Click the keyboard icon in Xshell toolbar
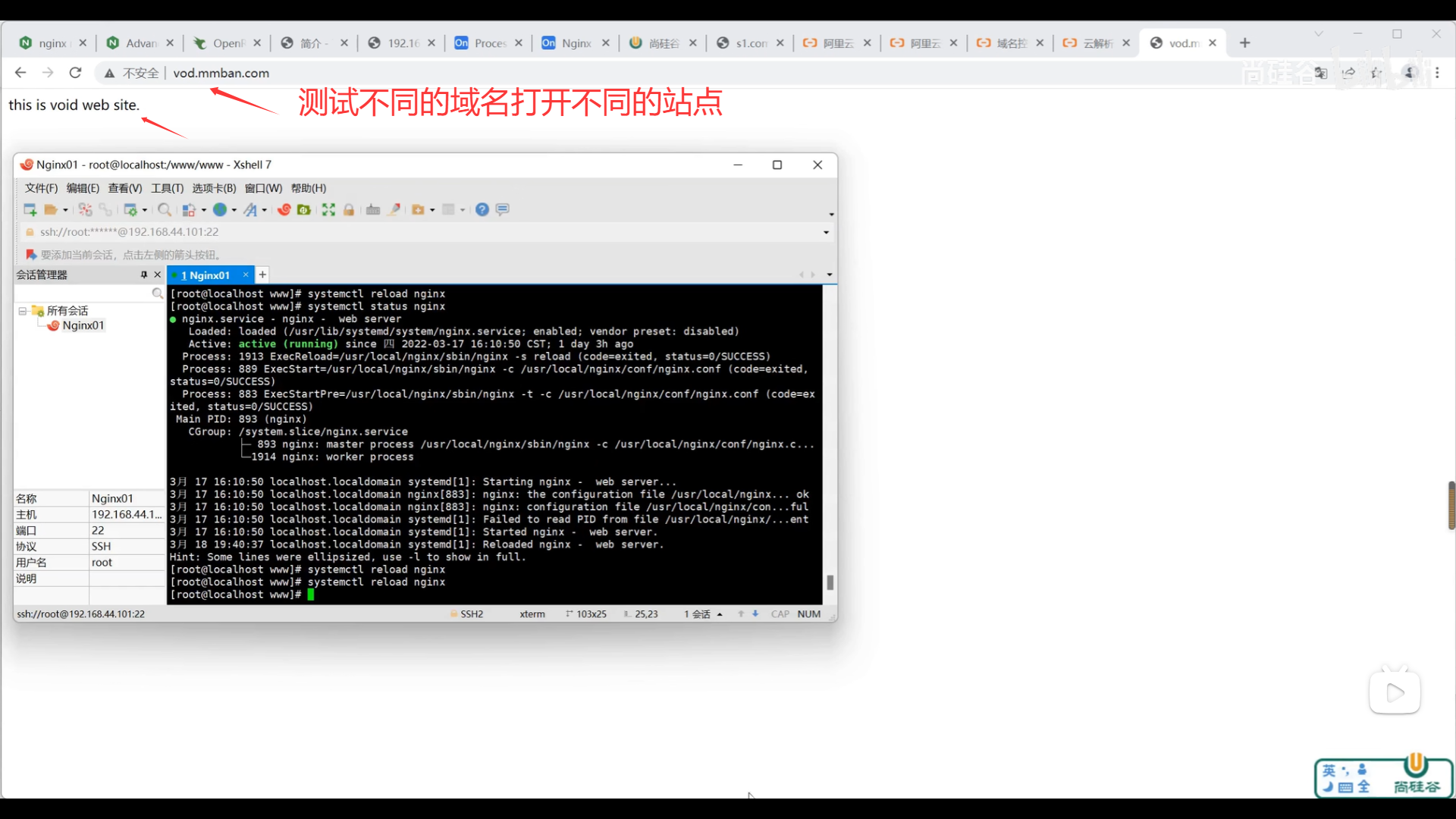1456x819 pixels. pyautogui.click(x=373, y=209)
